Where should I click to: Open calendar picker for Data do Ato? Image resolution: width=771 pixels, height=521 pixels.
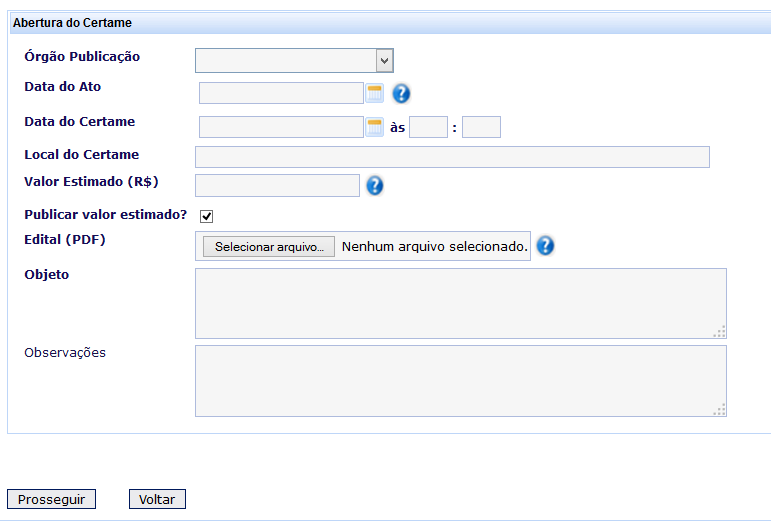[375, 94]
